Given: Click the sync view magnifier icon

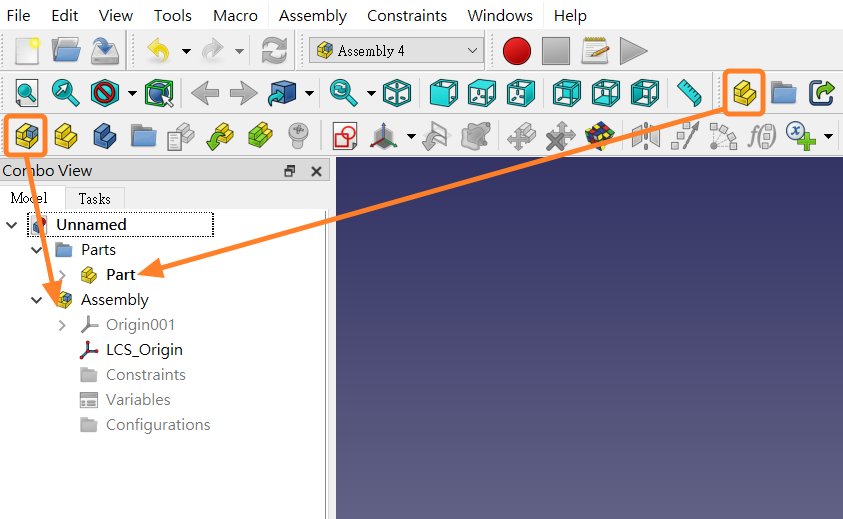Looking at the screenshot, I should 344,93.
